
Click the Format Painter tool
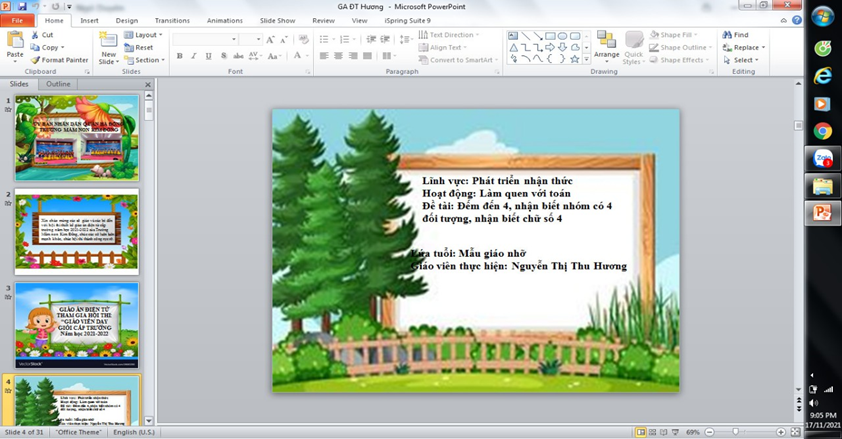(59, 60)
